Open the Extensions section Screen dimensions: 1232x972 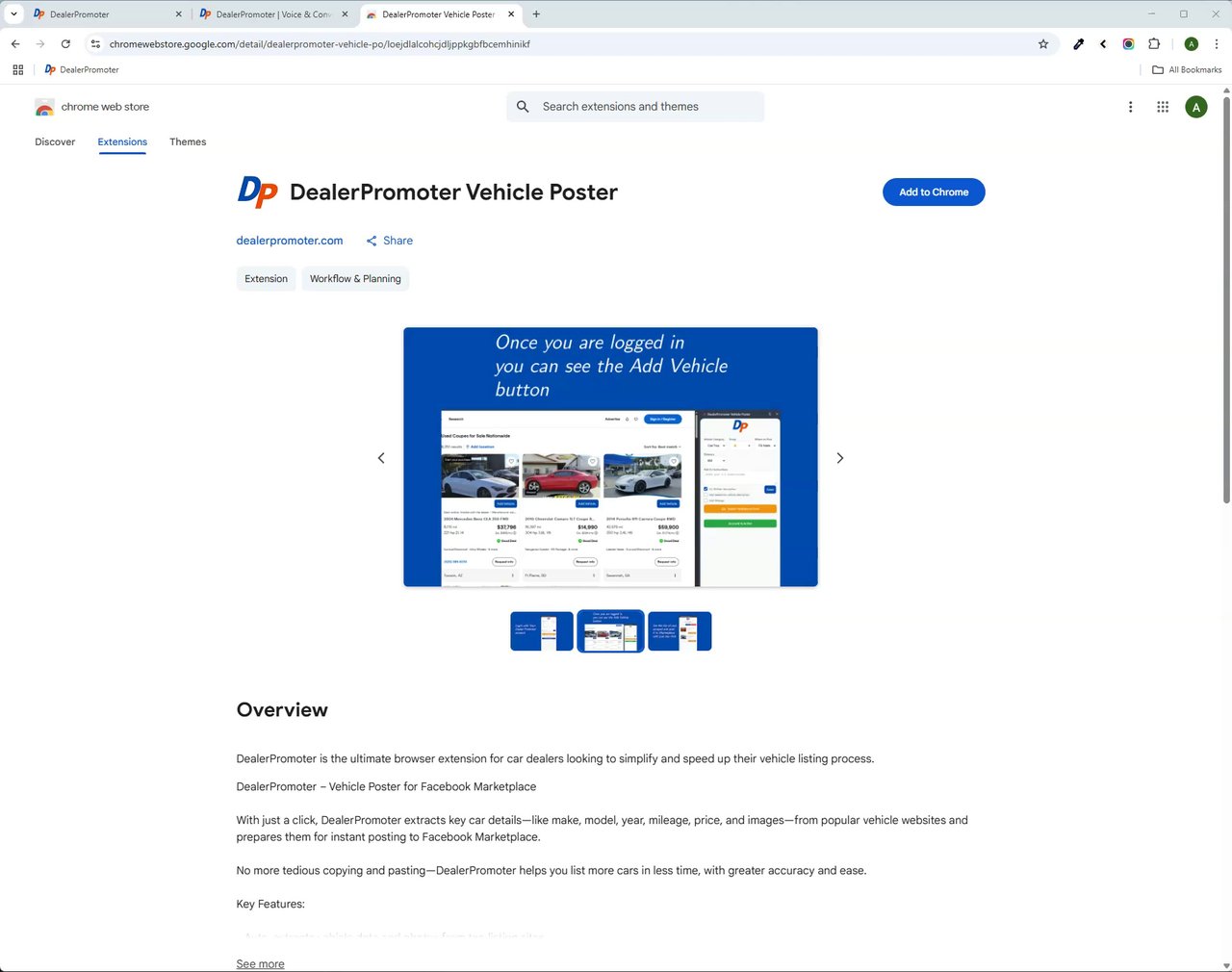122,142
